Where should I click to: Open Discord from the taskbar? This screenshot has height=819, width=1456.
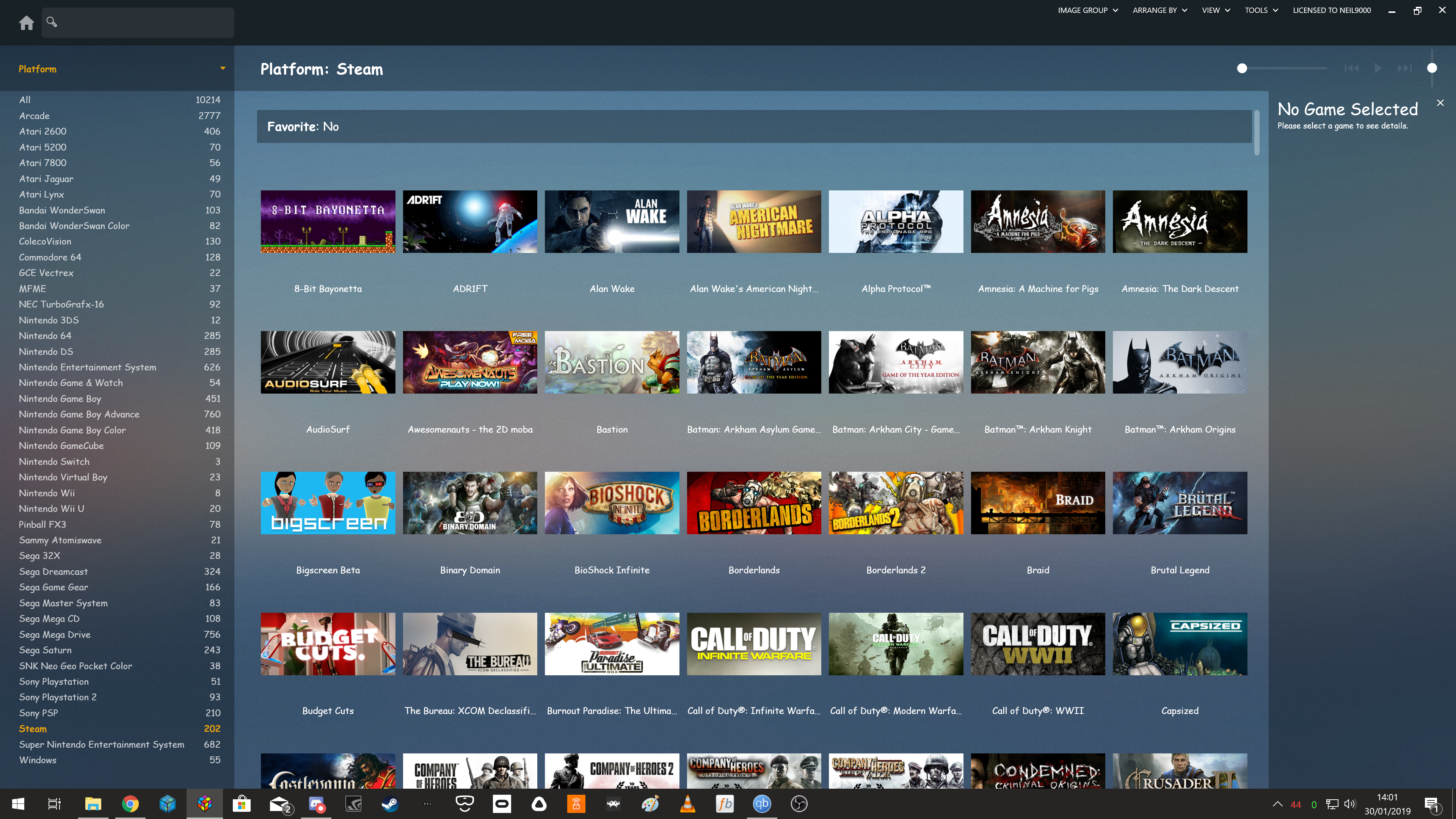point(317,804)
